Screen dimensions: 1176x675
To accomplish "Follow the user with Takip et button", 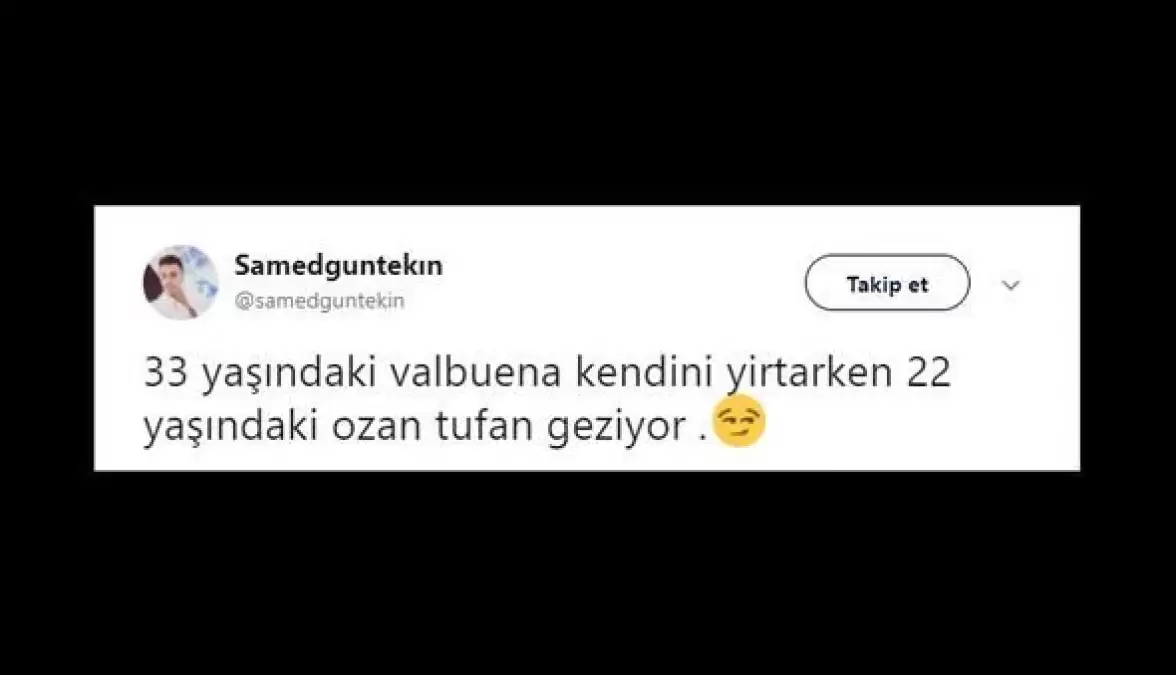I will (887, 283).
